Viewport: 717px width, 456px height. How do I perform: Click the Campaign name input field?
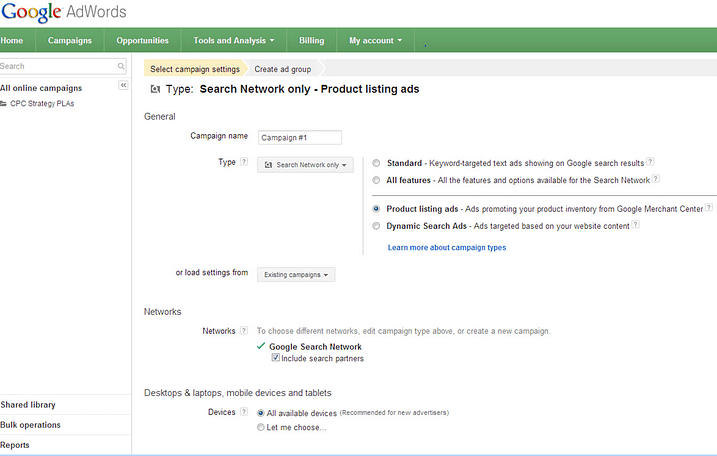point(300,137)
